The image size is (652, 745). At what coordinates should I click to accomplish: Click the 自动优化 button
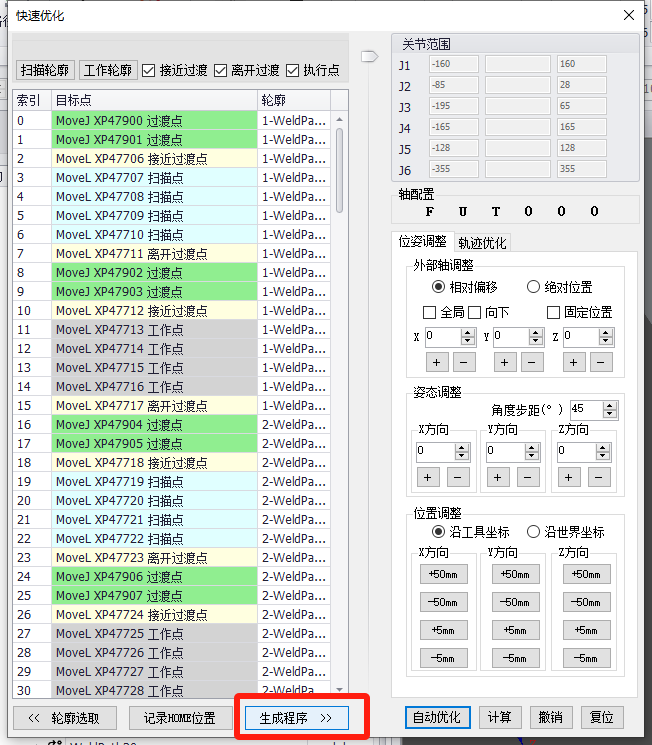click(x=437, y=718)
